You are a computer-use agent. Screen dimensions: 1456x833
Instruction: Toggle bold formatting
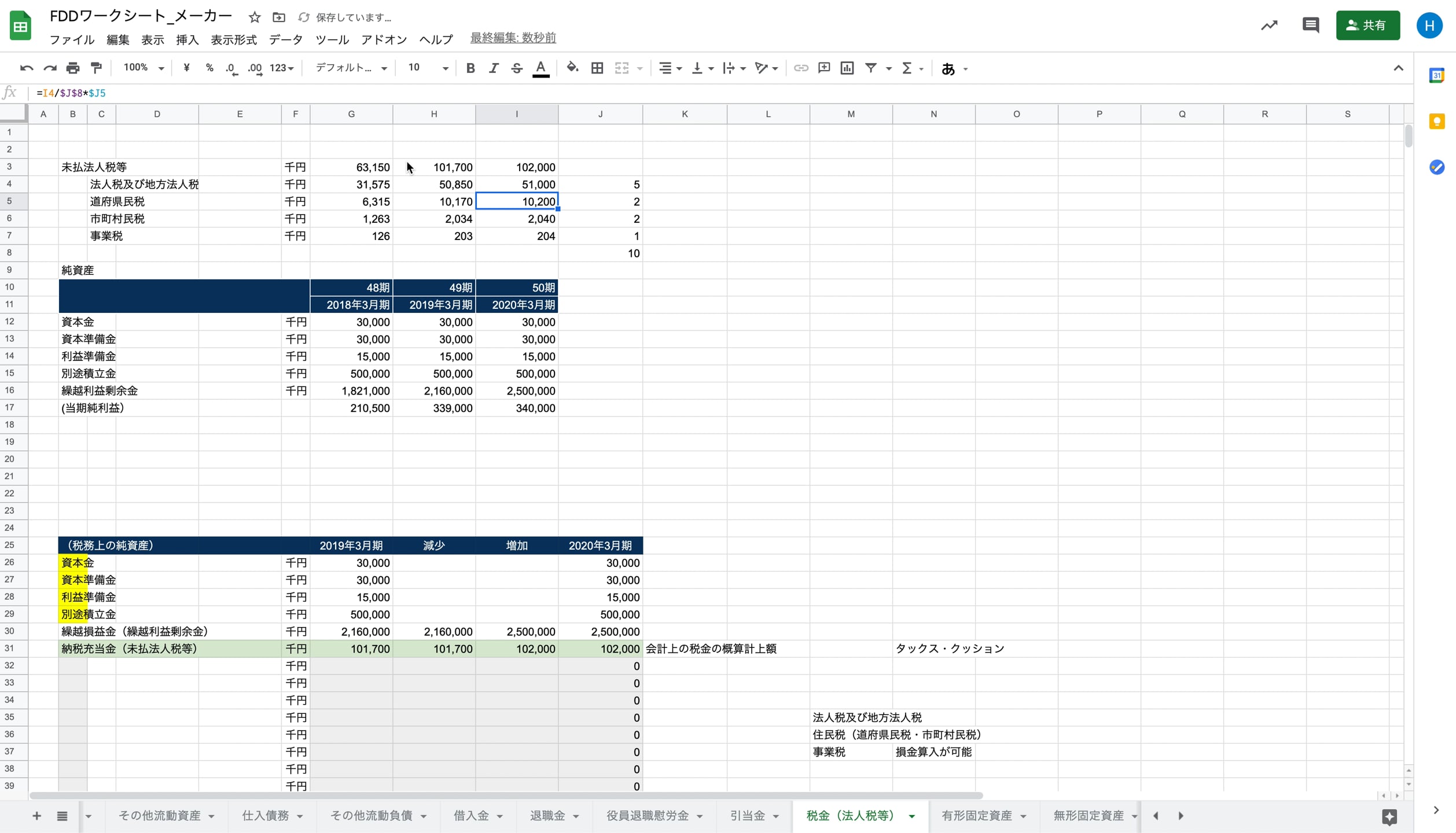470,68
